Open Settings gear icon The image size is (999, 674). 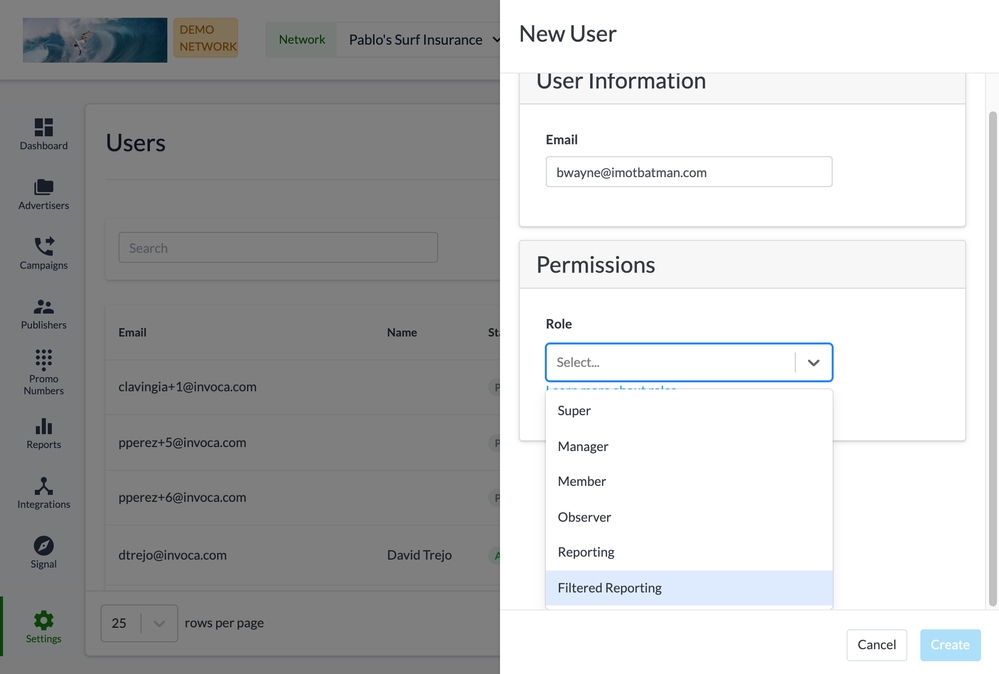tap(44, 620)
